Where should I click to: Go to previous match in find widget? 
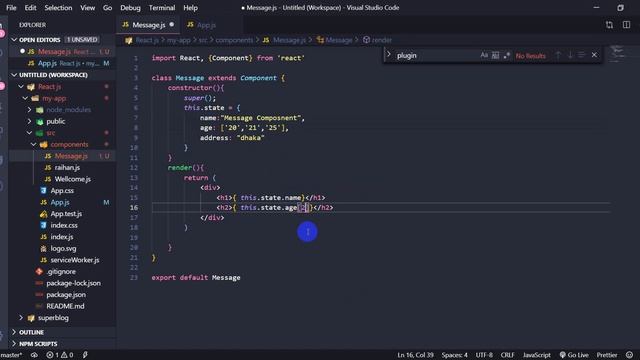pos(558,55)
